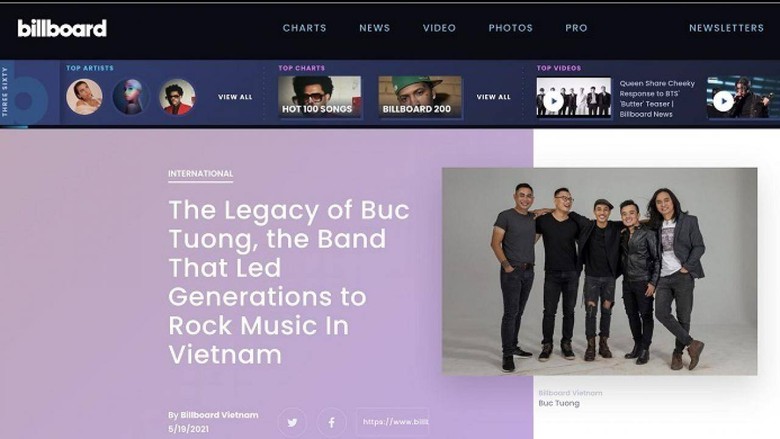
Task: View all top charts
Action: tap(493, 97)
